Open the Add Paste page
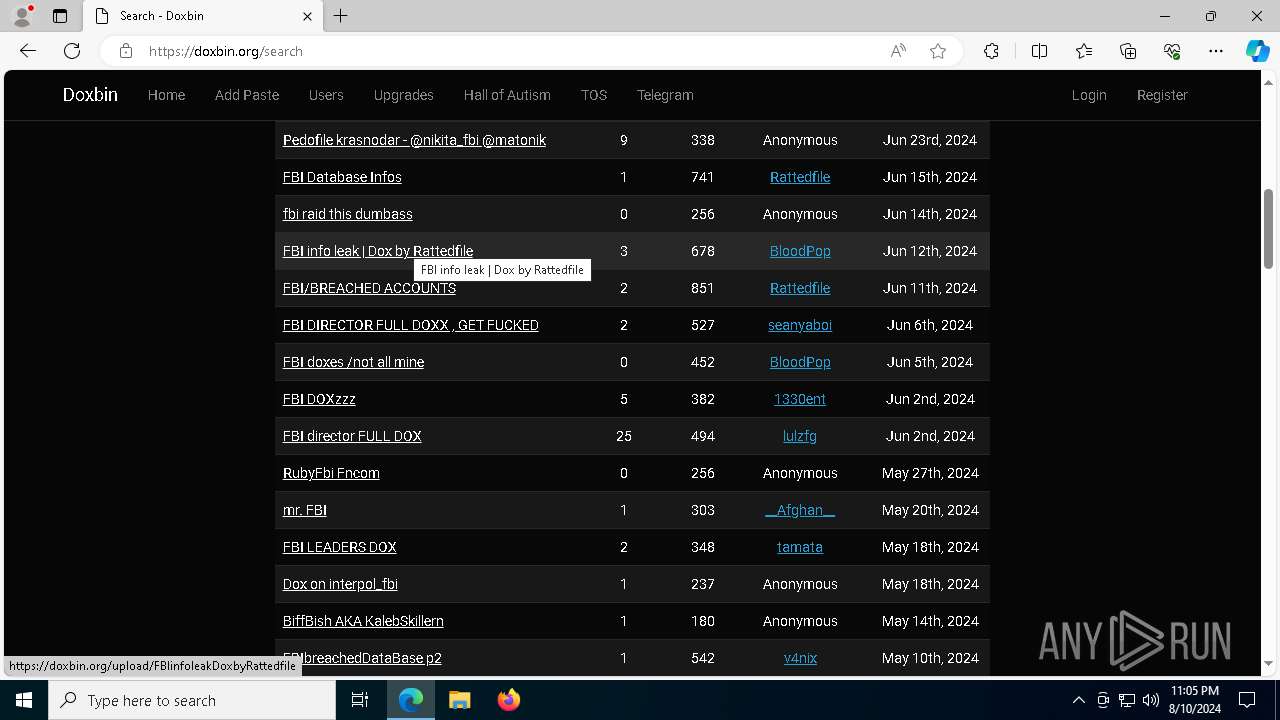The image size is (1280, 720). point(247,95)
